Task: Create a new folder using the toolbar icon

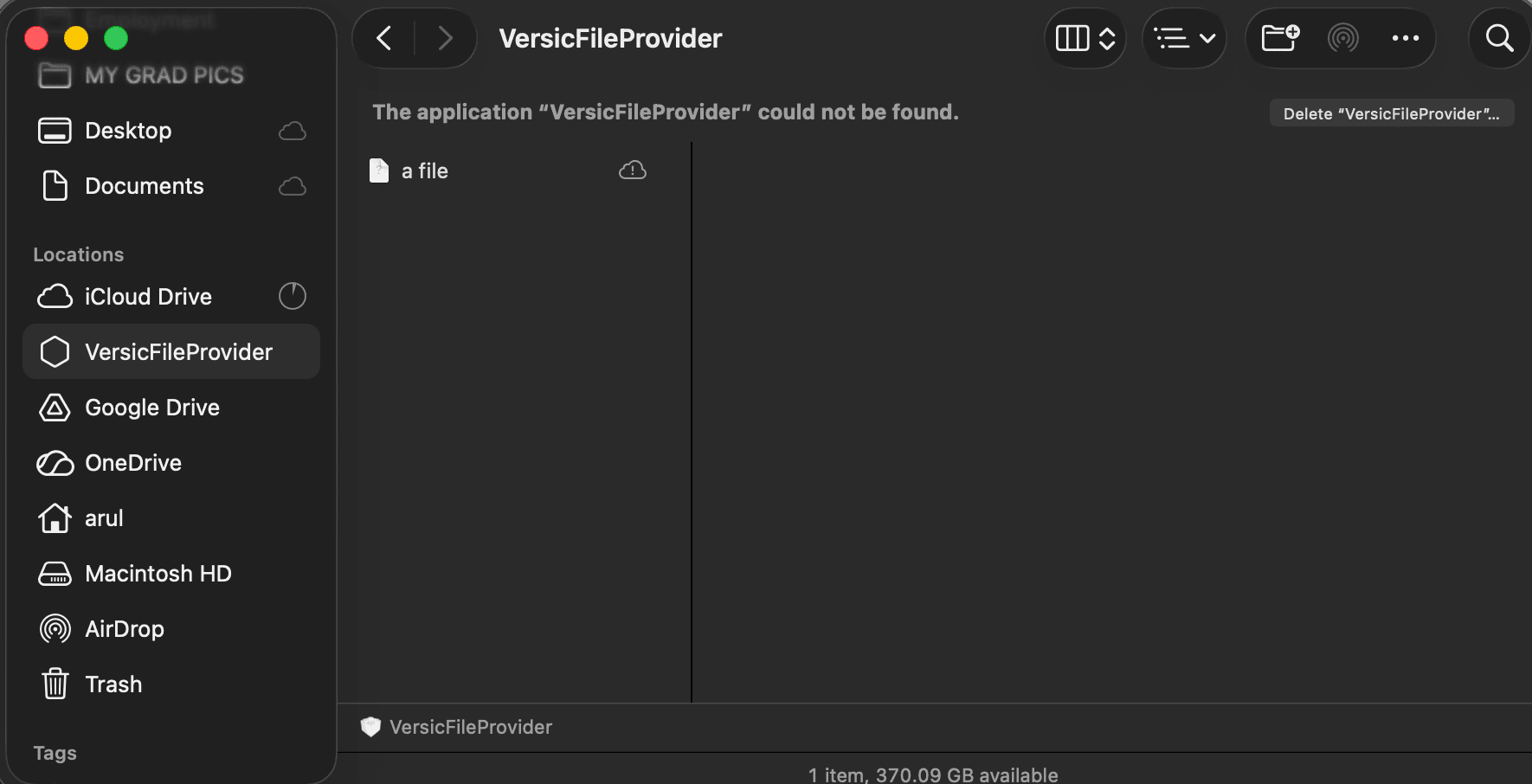Action: tap(1279, 38)
